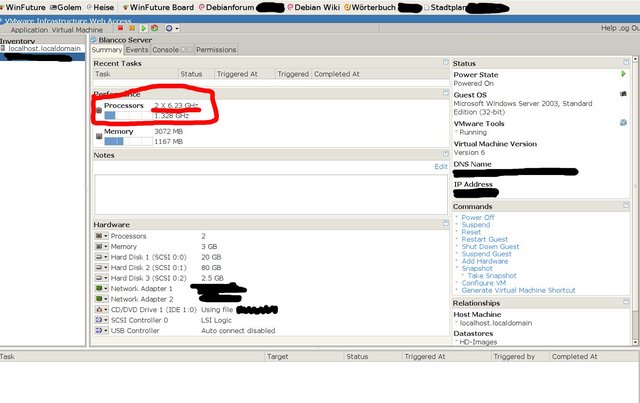Open the Virtual Machine menu
The width and height of the screenshot is (640, 403).
[77, 30]
